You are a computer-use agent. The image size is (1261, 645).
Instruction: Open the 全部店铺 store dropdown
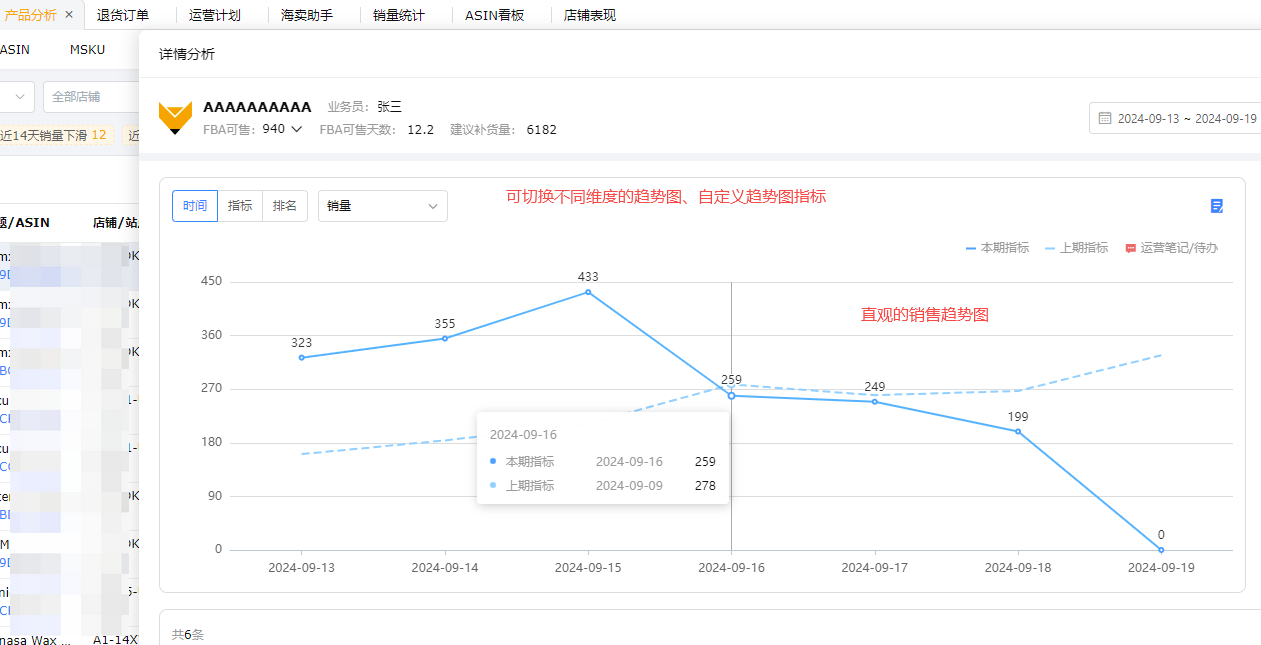(90, 97)
